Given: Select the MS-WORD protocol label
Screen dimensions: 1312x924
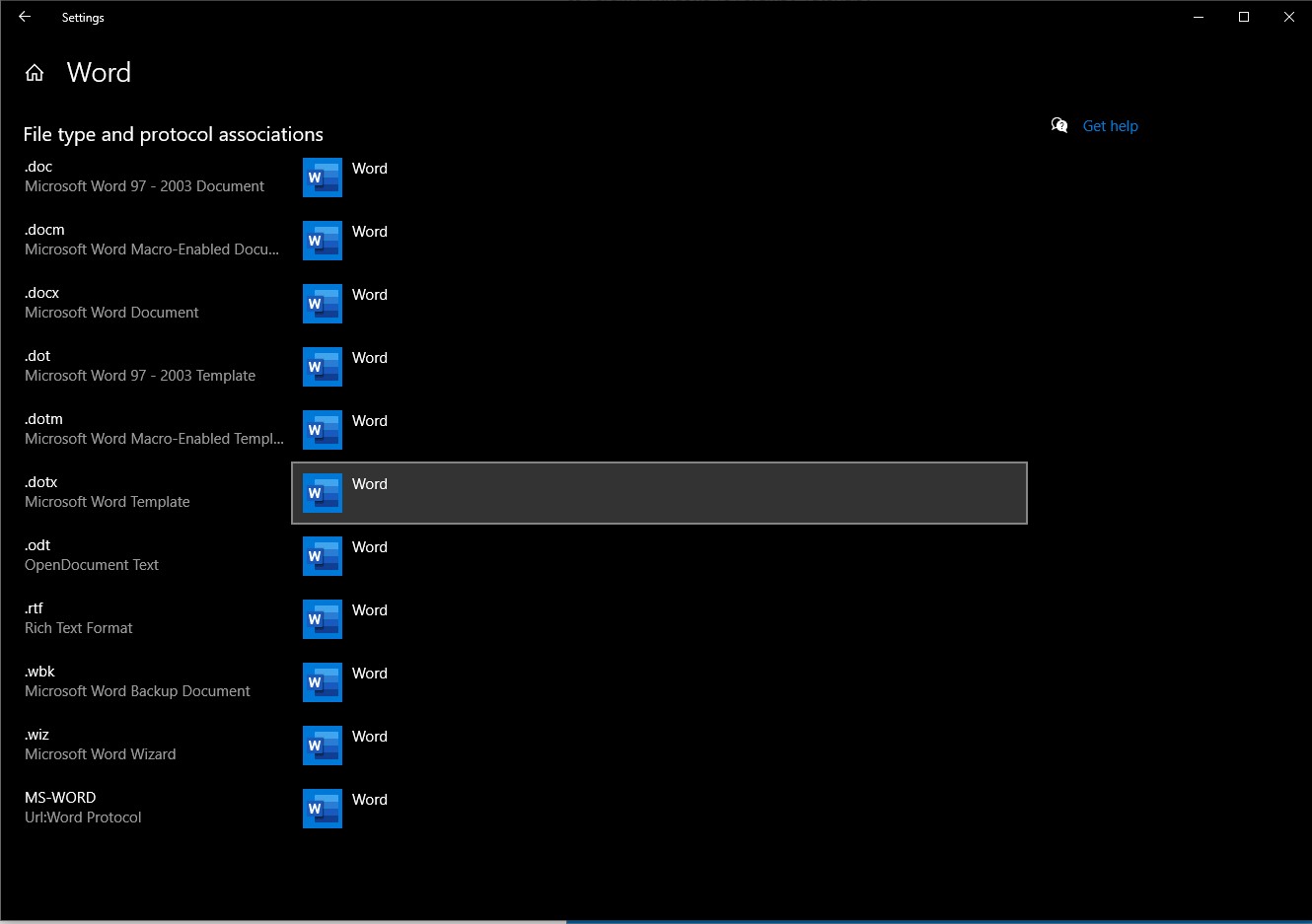Looking at the screenshot, I should pos(60,798).
